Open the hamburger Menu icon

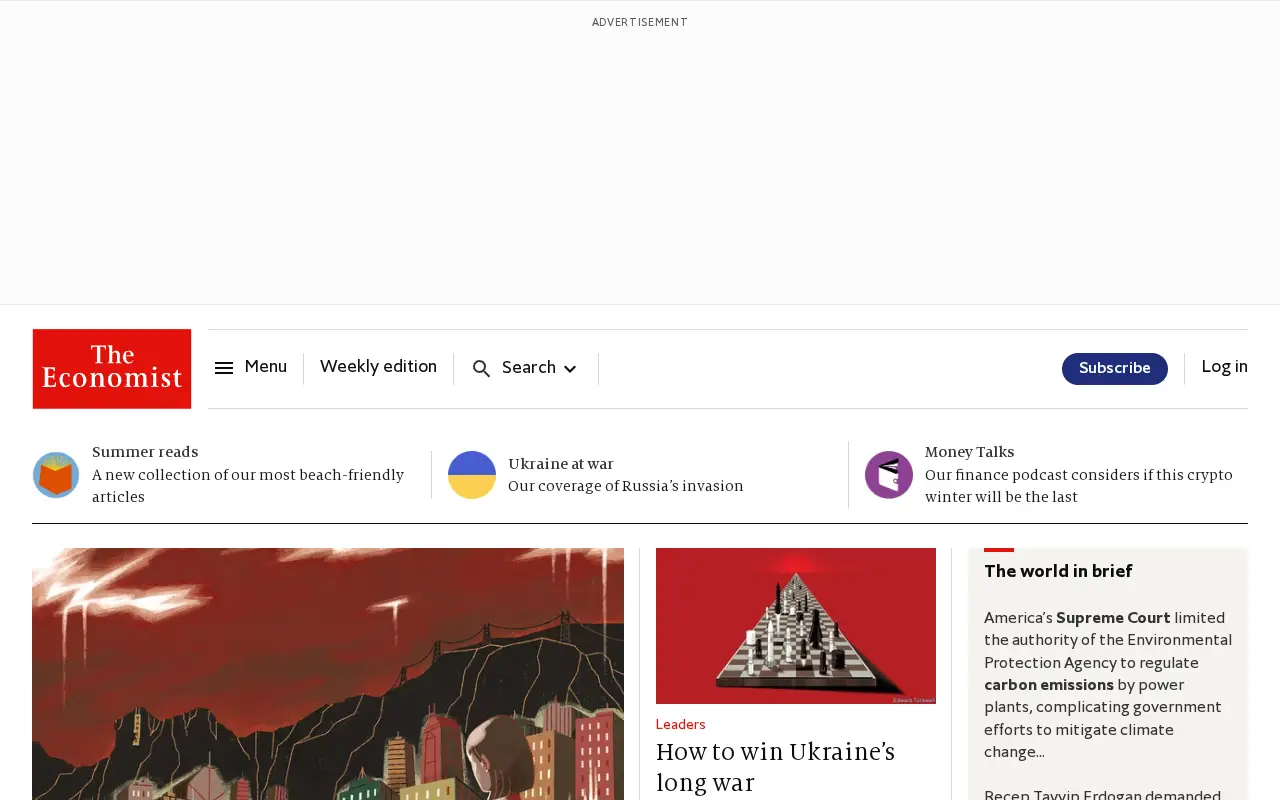224,368
